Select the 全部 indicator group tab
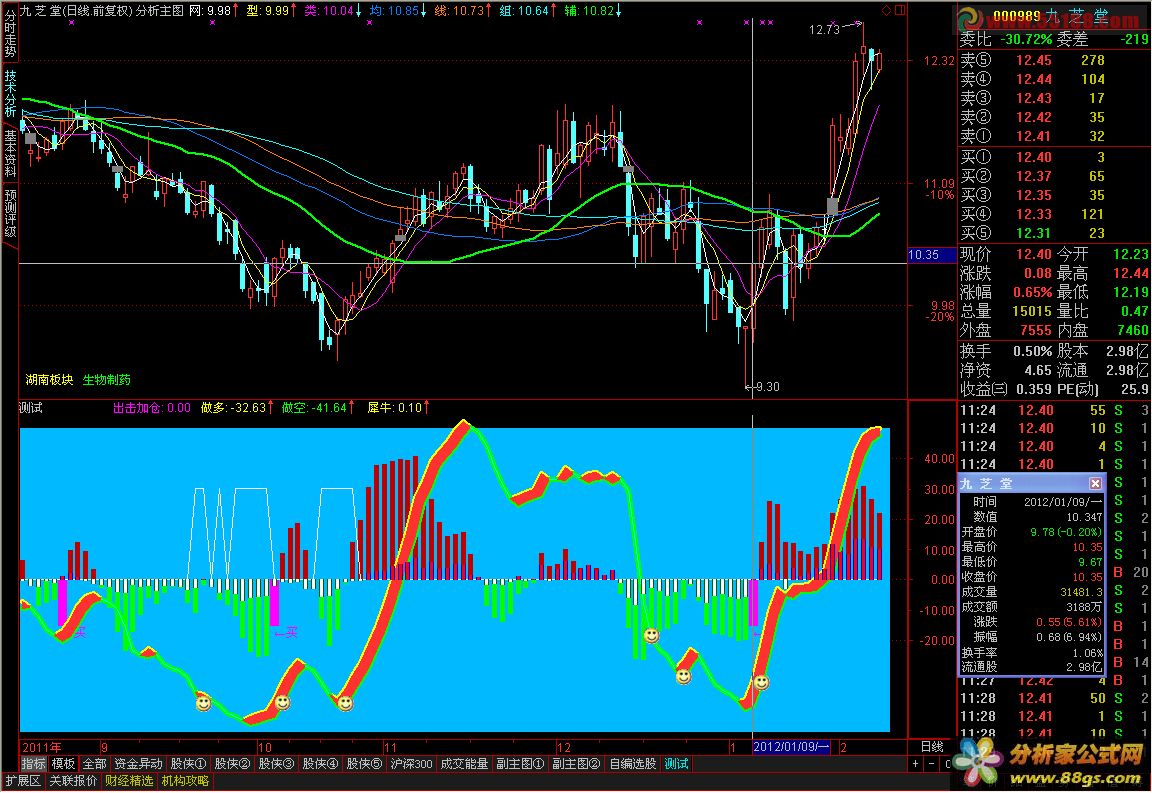The image size is (1152, 793). [x=94, y=764]
